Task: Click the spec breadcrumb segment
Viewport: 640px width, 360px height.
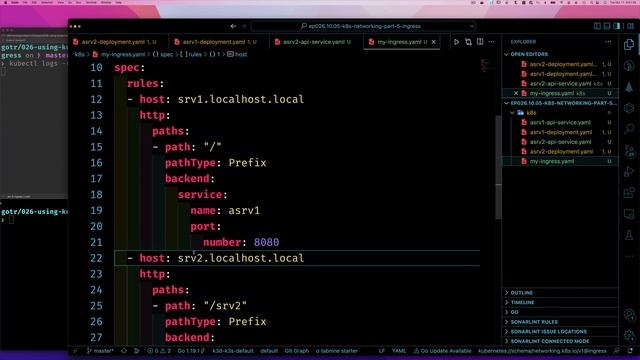Action: [x=163, y=54]
